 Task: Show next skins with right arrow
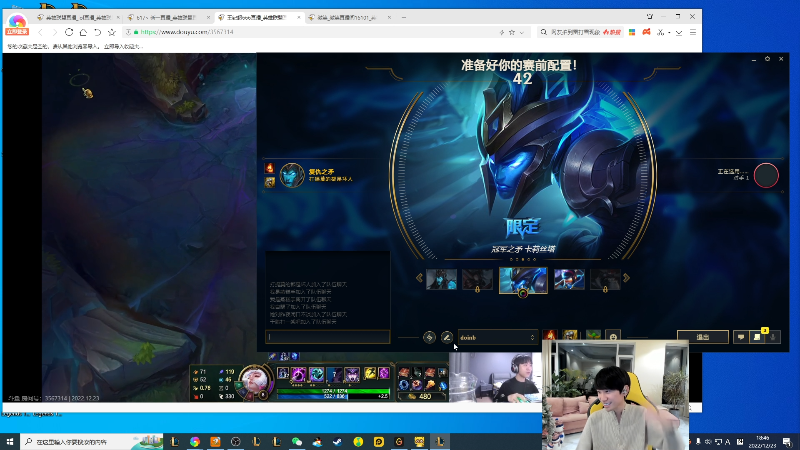(x=627, y=278)
